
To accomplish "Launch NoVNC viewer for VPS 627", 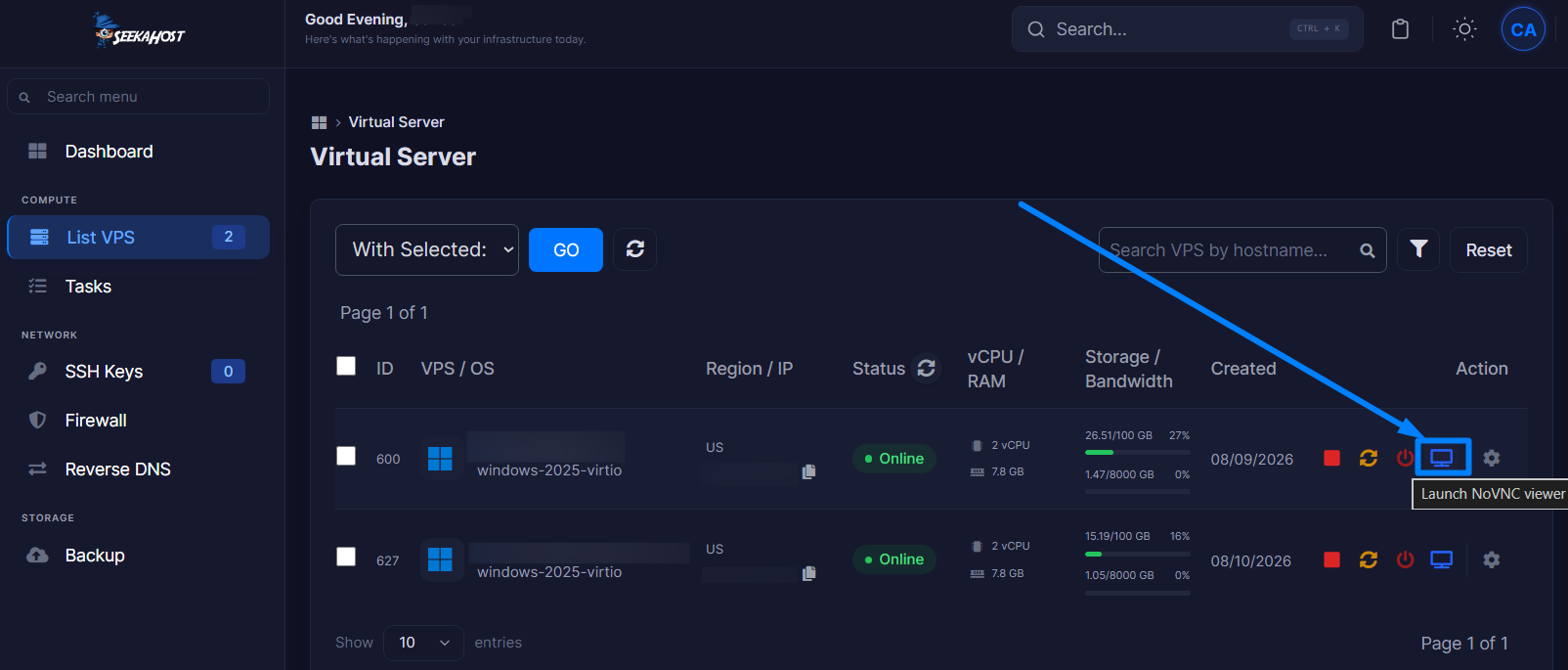I will click(x=1442, y=559).
